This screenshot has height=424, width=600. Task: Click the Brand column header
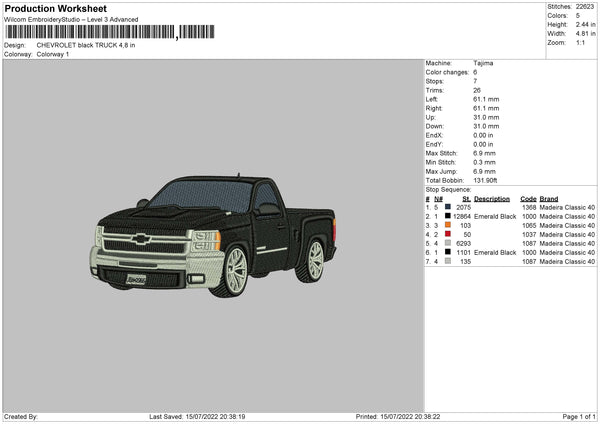click(549, 199)
